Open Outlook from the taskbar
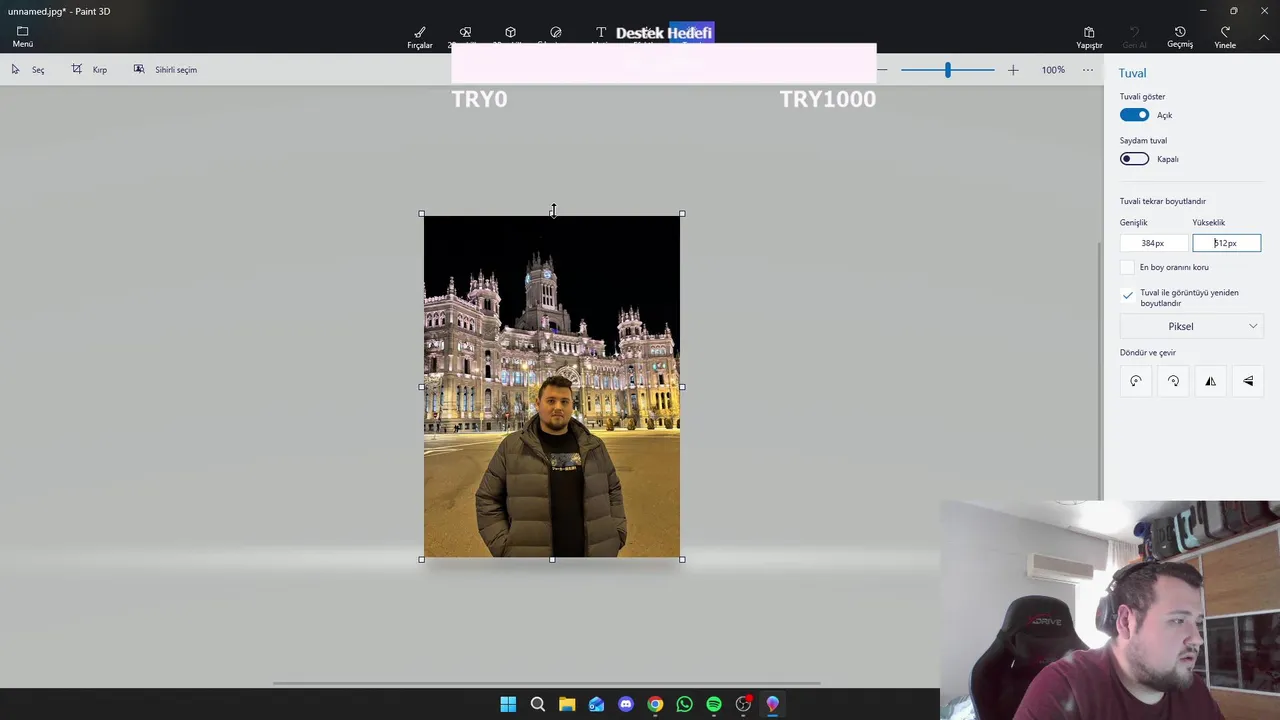This screenshot has height=720, width=1280. tap(596, 704)
